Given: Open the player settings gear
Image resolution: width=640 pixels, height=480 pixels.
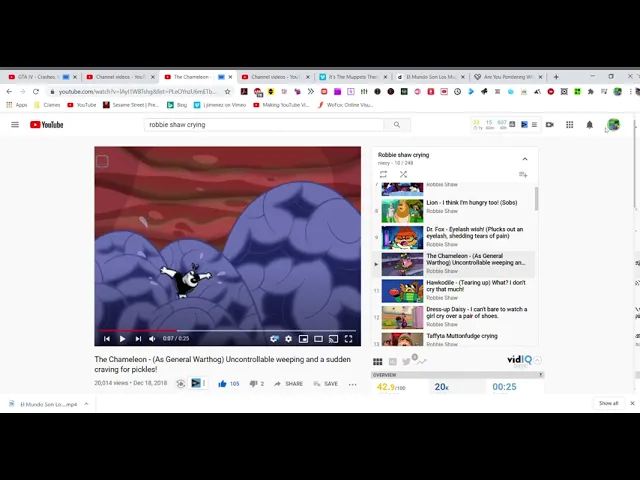Looking at the screenshot, I should click(x=289, y=339).
